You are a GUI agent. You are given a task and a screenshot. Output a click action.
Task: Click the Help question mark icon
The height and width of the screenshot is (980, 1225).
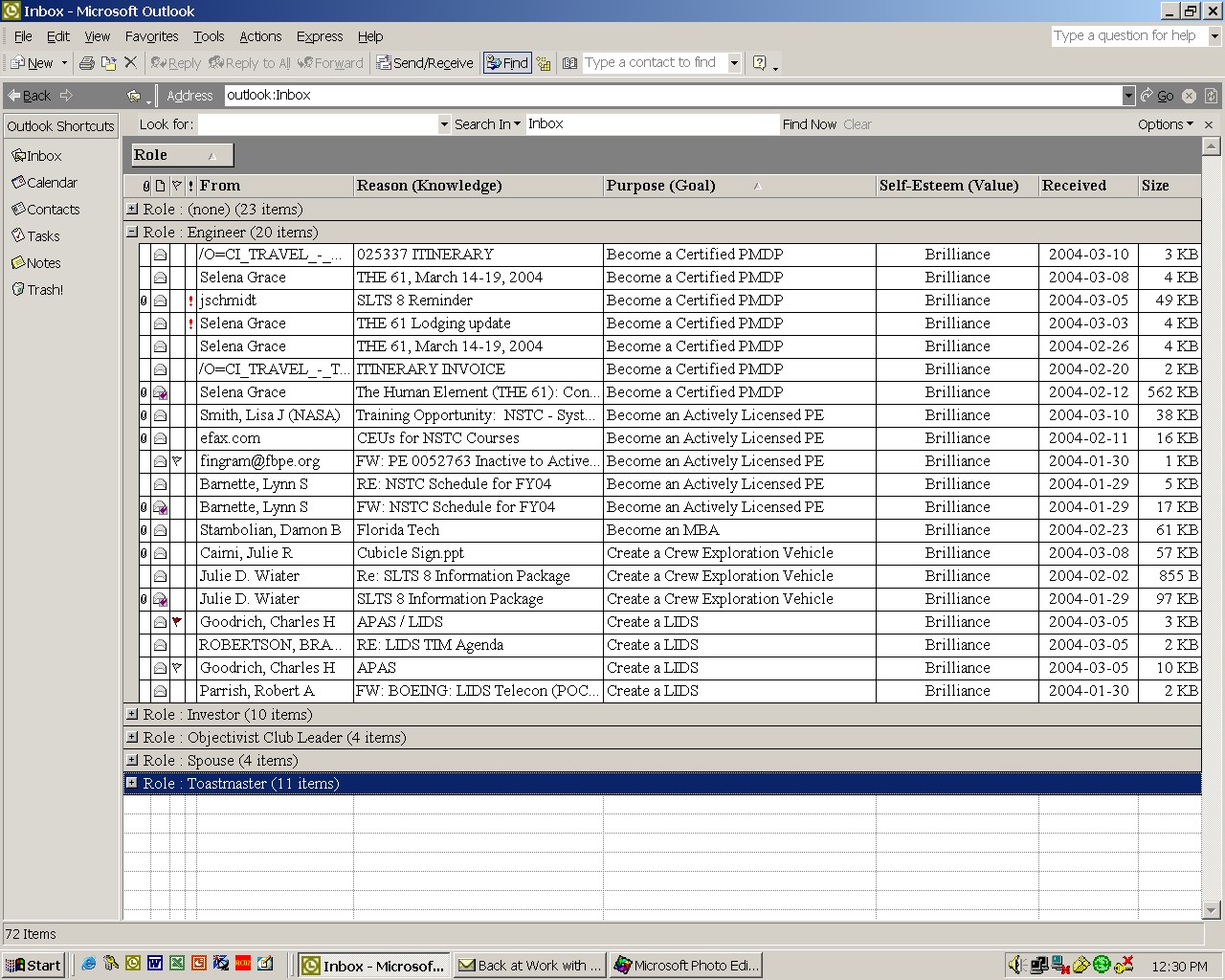coord(760,63)
